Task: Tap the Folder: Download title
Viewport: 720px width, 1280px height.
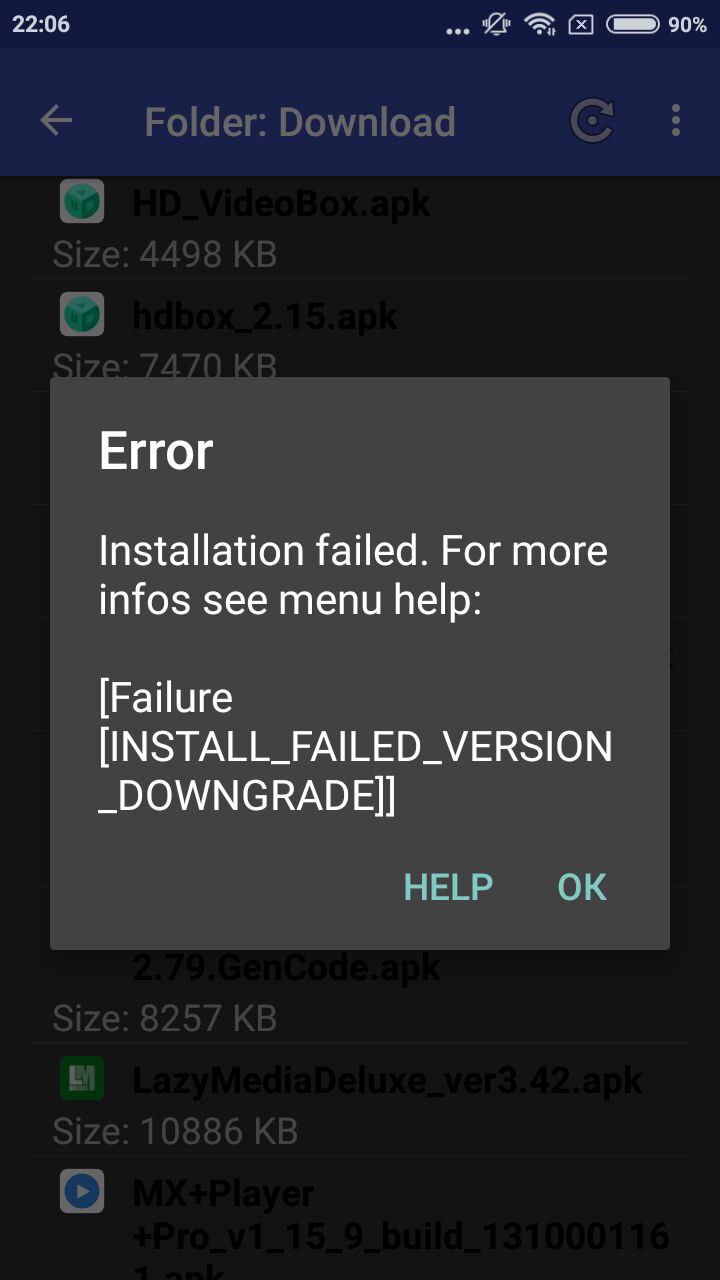Action: tap(300, 122)
